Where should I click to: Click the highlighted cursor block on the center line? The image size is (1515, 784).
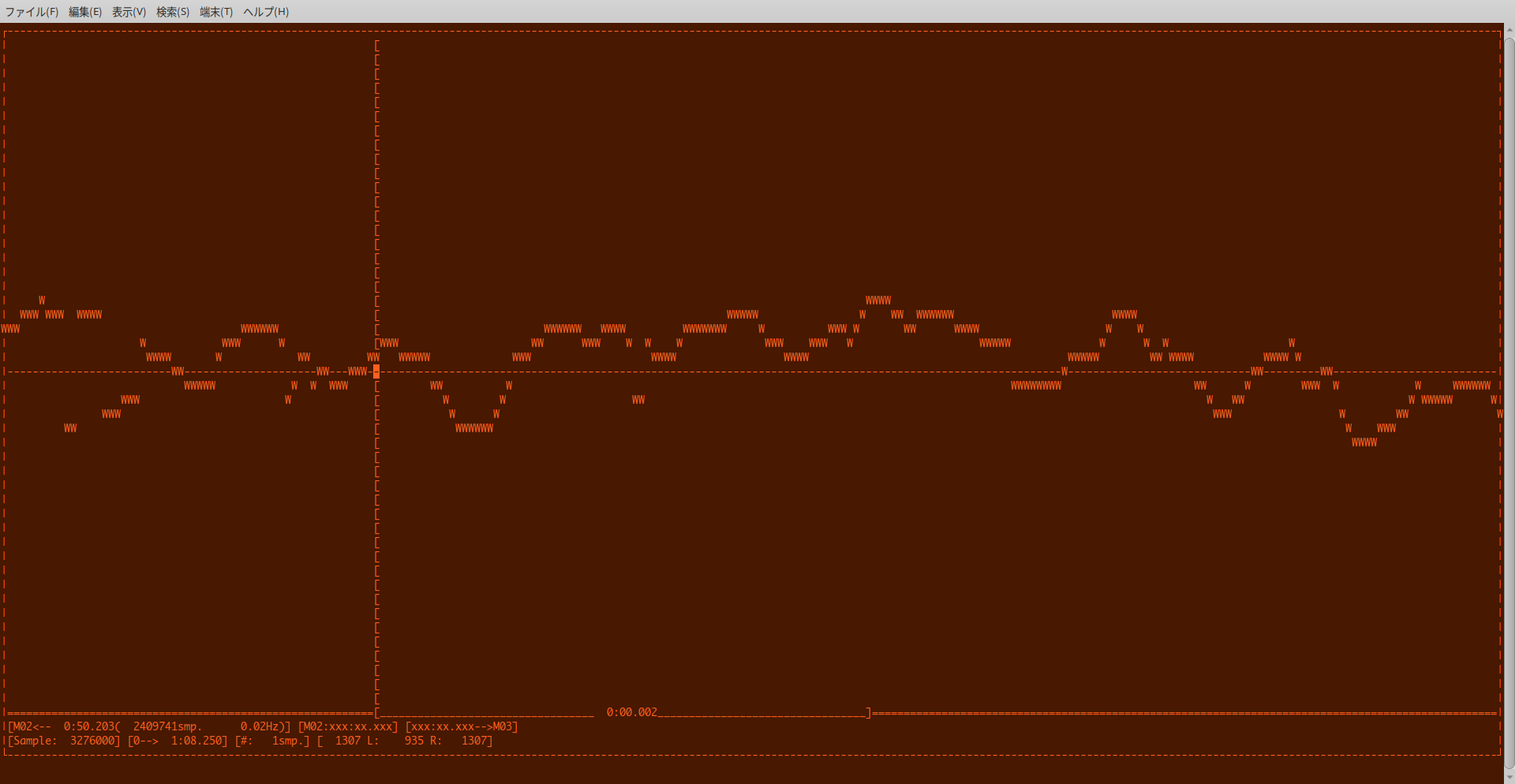pyautogui.click(x=376, y=371)
